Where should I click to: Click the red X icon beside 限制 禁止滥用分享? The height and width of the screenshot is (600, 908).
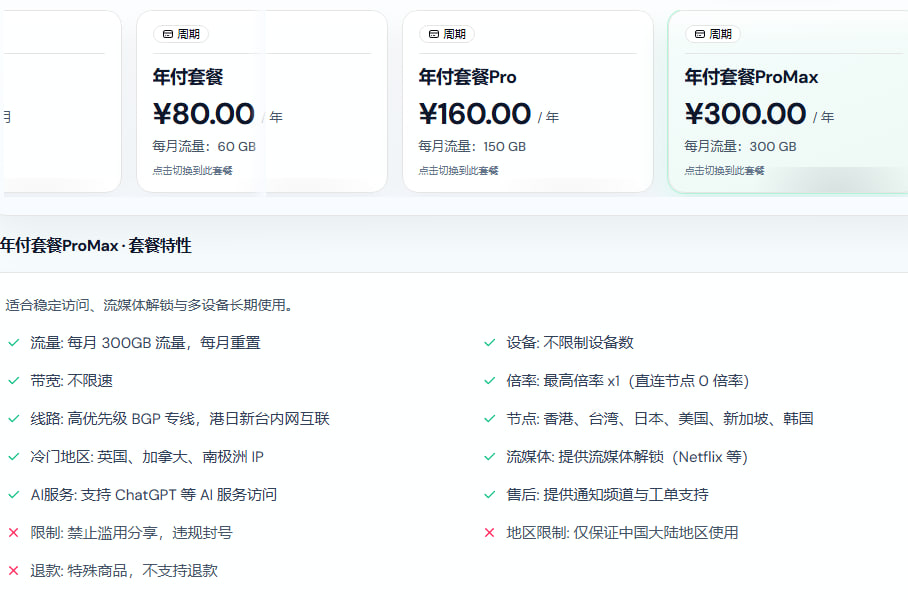click(x=13, y=533)
